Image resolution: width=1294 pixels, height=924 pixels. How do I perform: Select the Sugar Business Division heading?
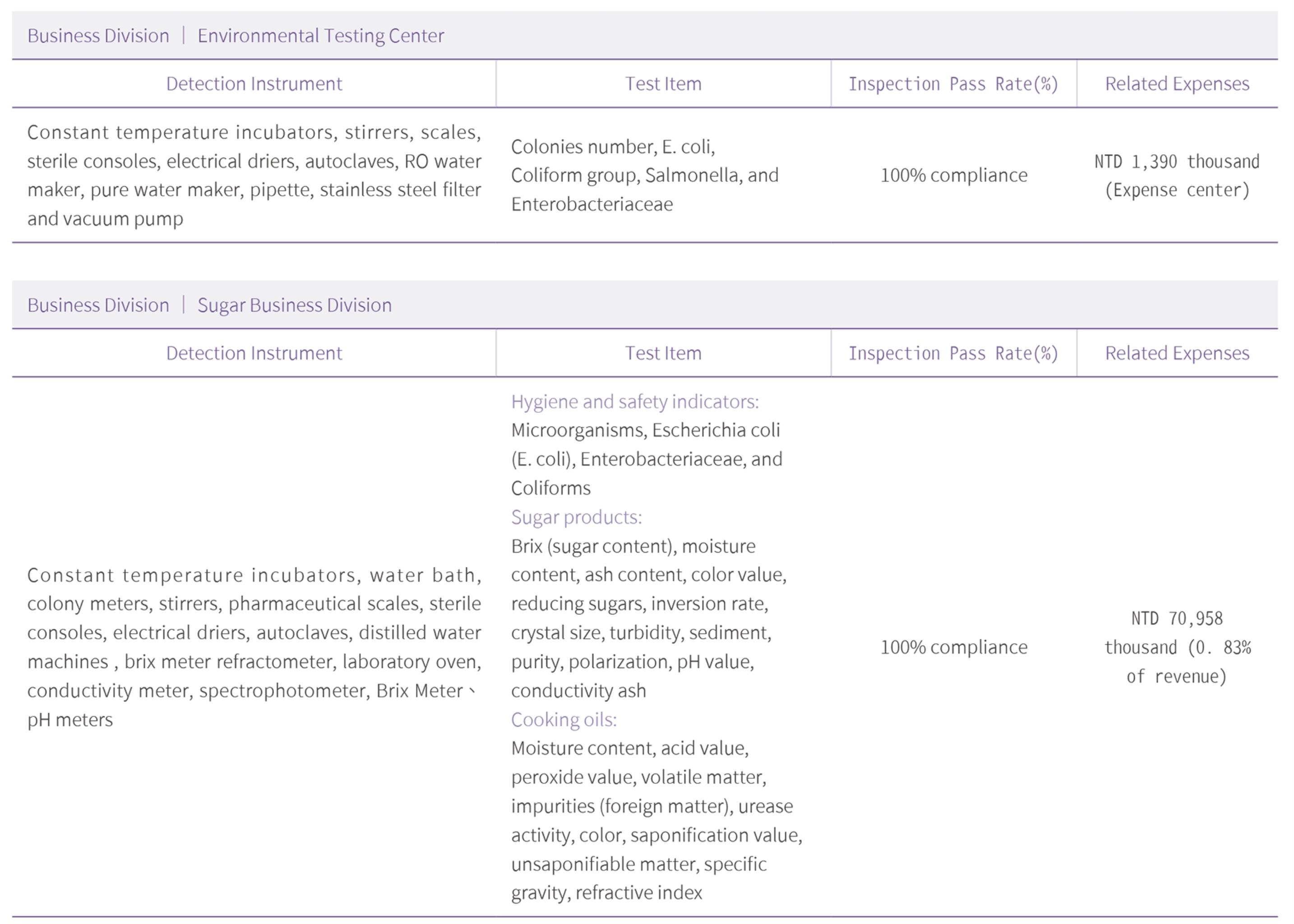coord(294,305)
